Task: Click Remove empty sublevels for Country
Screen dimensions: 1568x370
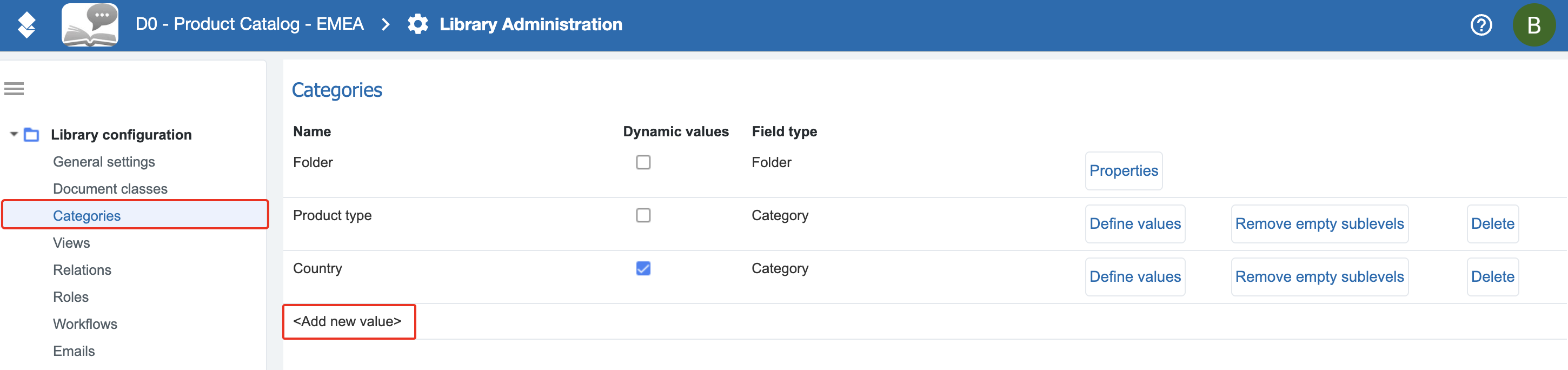Action: [1320, 277]
